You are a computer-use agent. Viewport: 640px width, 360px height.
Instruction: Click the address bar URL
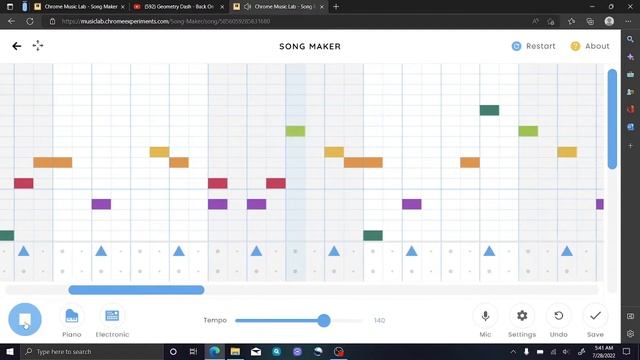point(166,21)
